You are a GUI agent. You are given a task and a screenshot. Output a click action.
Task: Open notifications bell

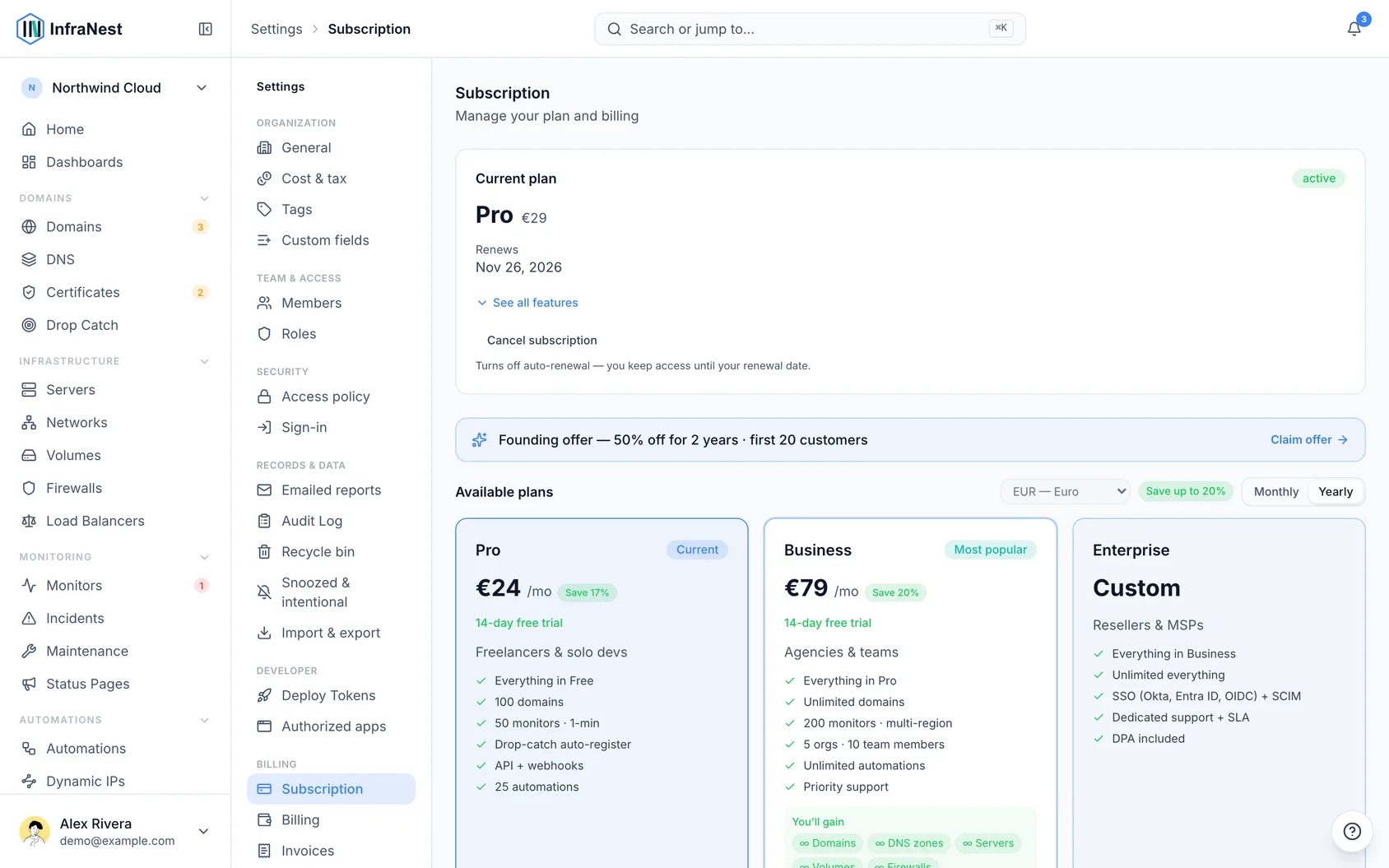(x=1354, y=29)
